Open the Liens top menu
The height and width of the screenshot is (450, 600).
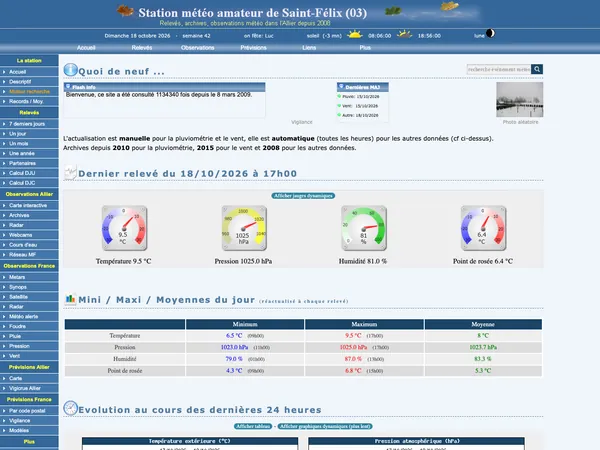pyautogui.click(x=309, y=48)
